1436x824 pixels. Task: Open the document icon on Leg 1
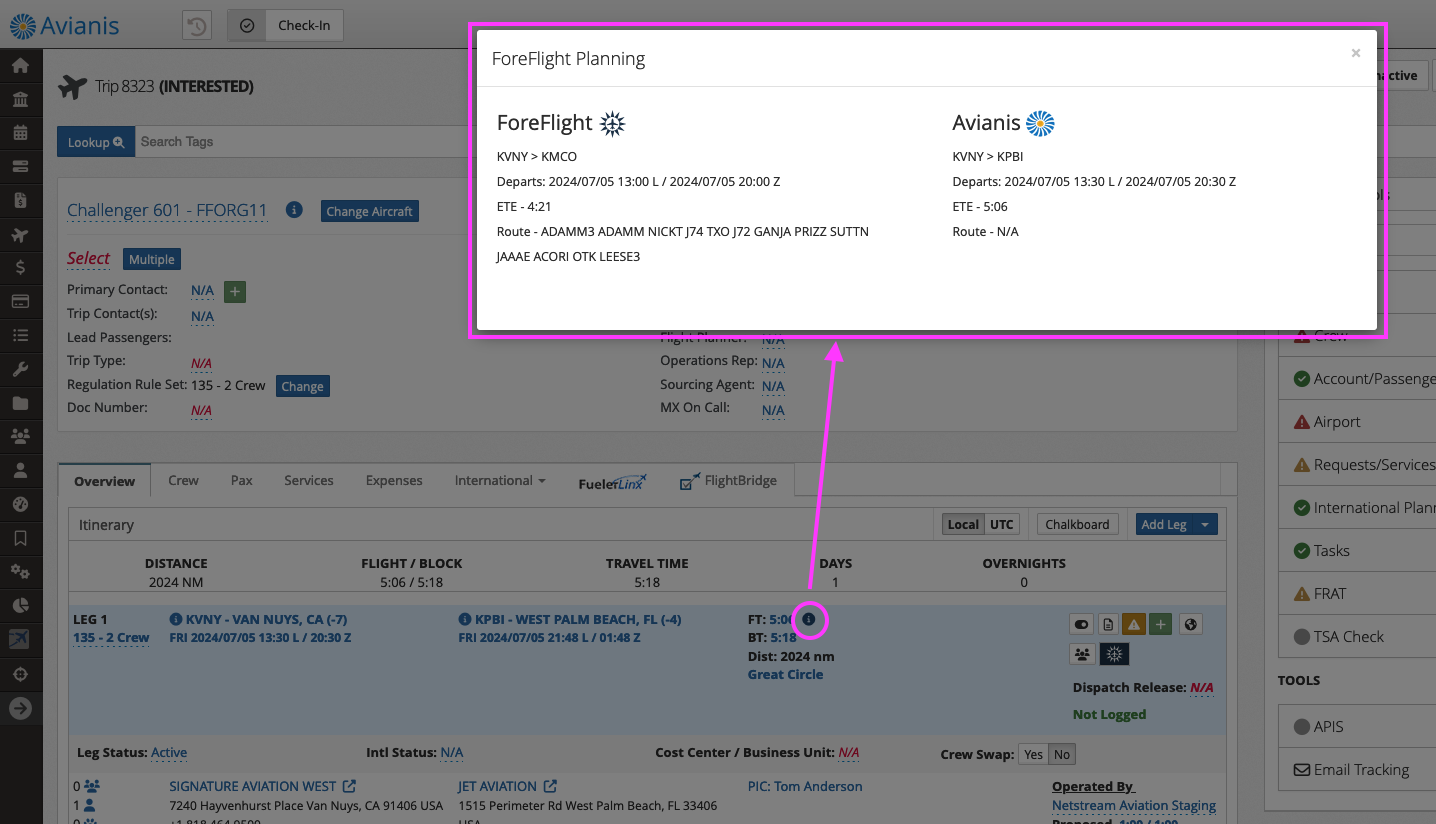(1108, 625)
